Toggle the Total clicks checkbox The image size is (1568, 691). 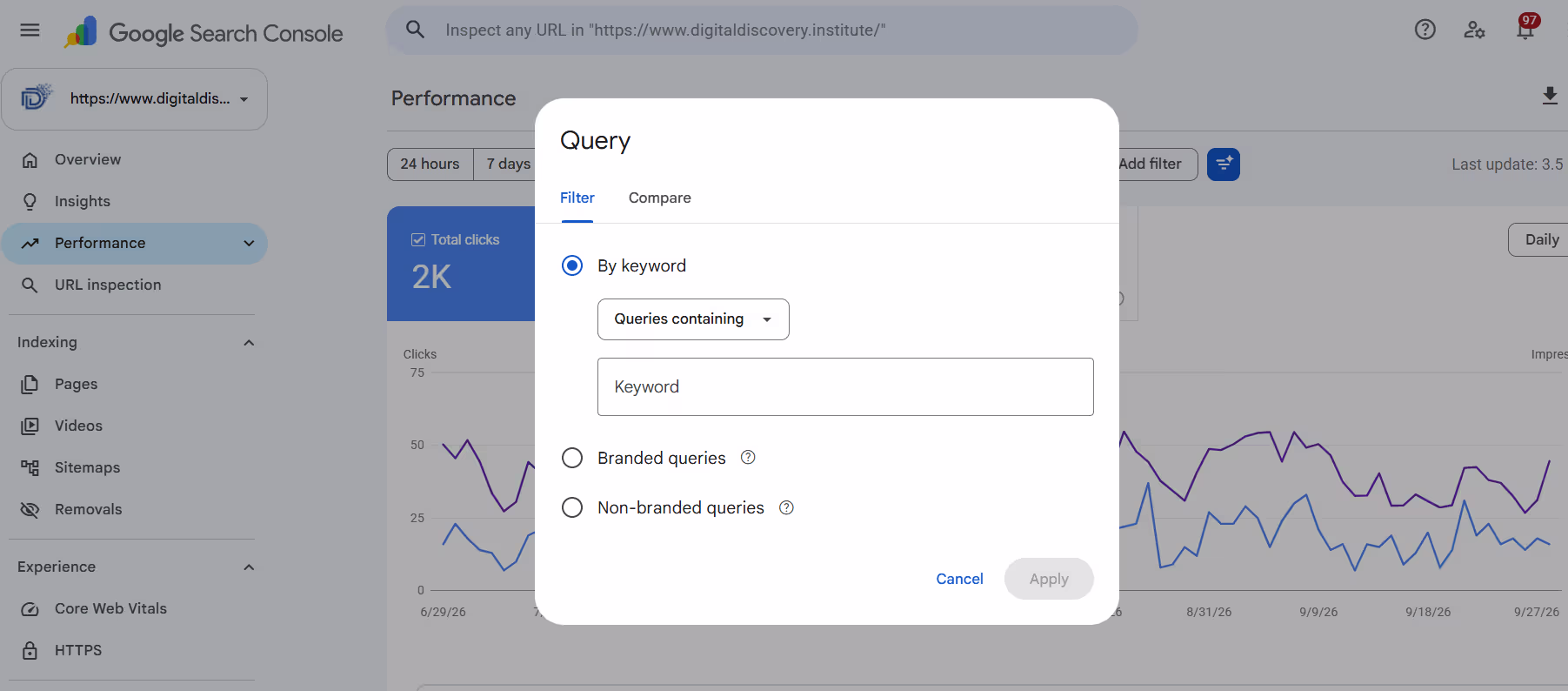(418, 239)
